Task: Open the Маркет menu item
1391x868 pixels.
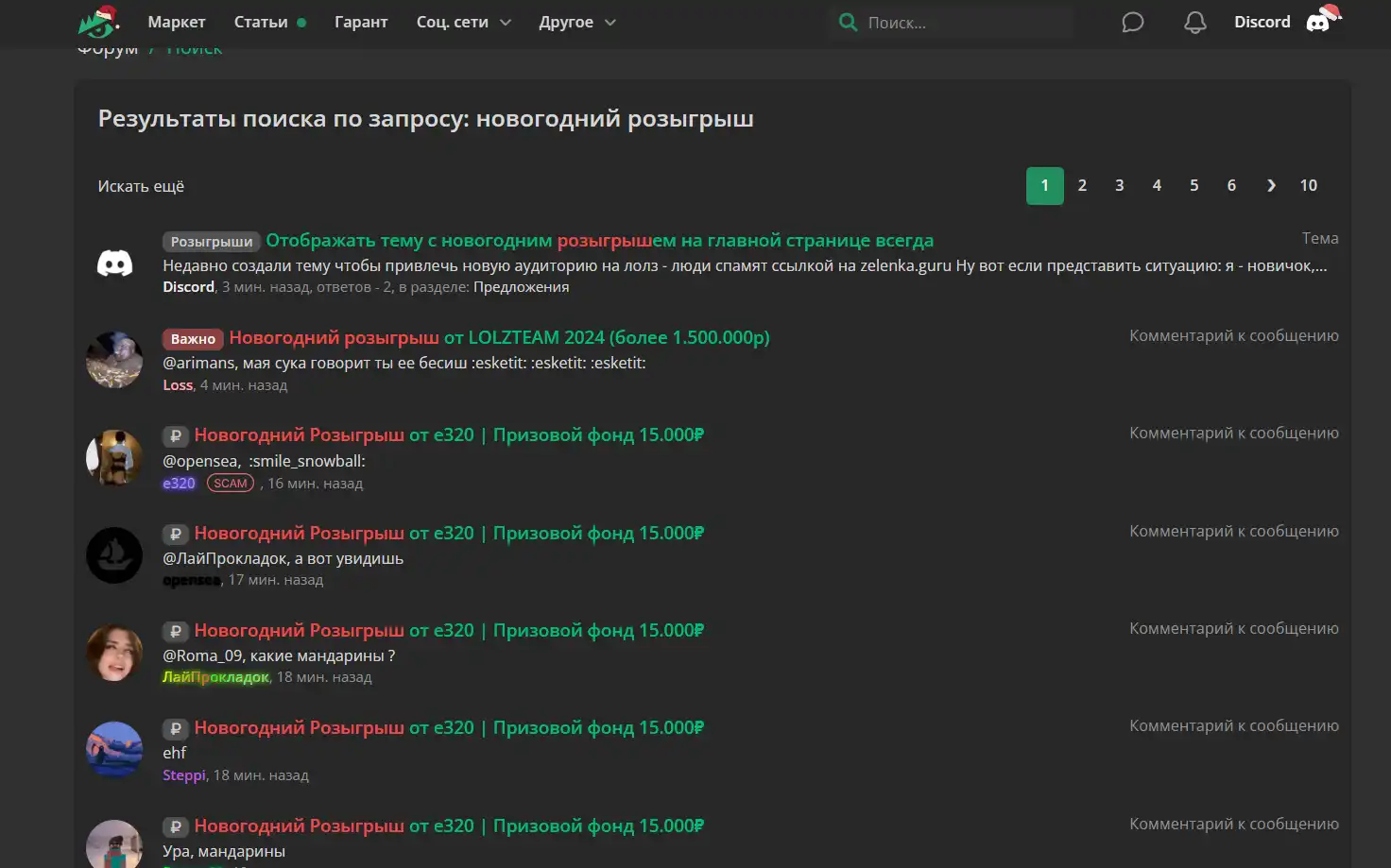Action: coord(177,22)
